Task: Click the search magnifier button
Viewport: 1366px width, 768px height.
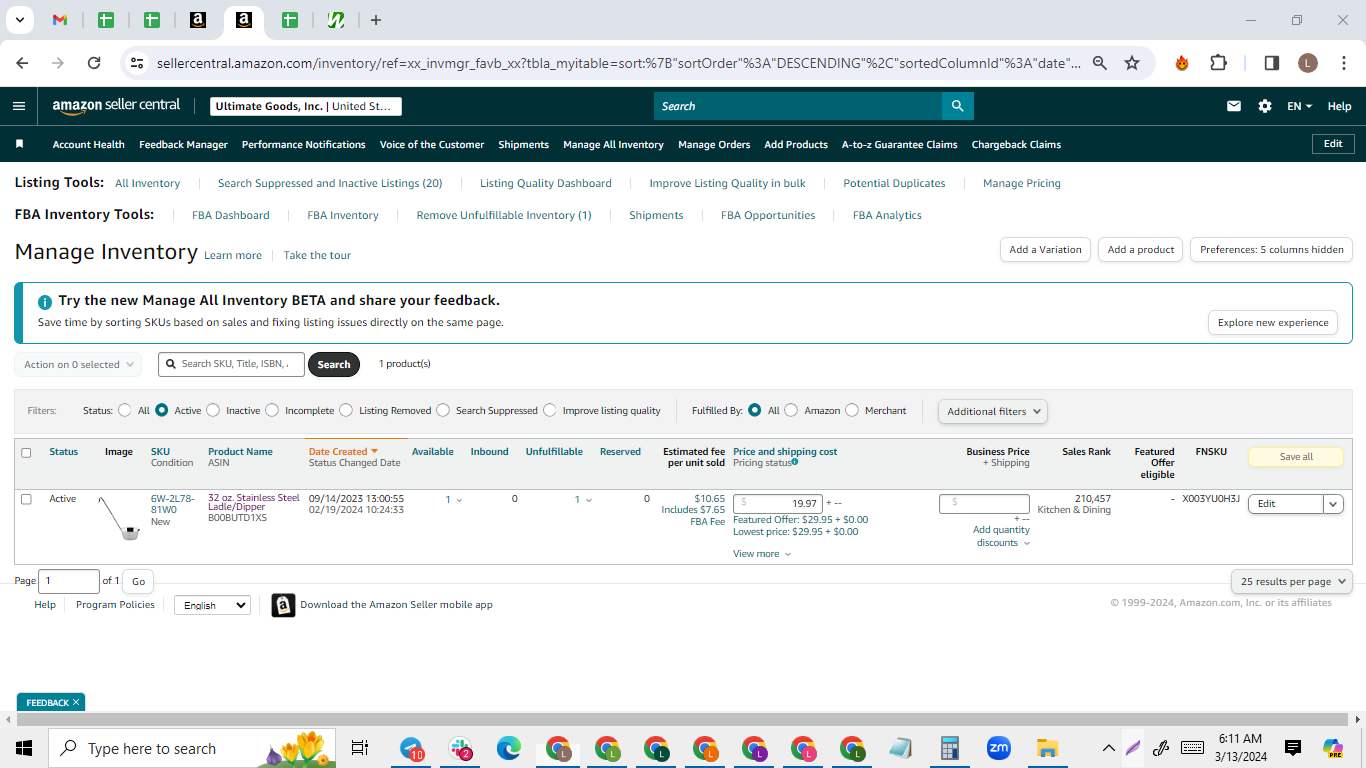Action: pos(957,106)
